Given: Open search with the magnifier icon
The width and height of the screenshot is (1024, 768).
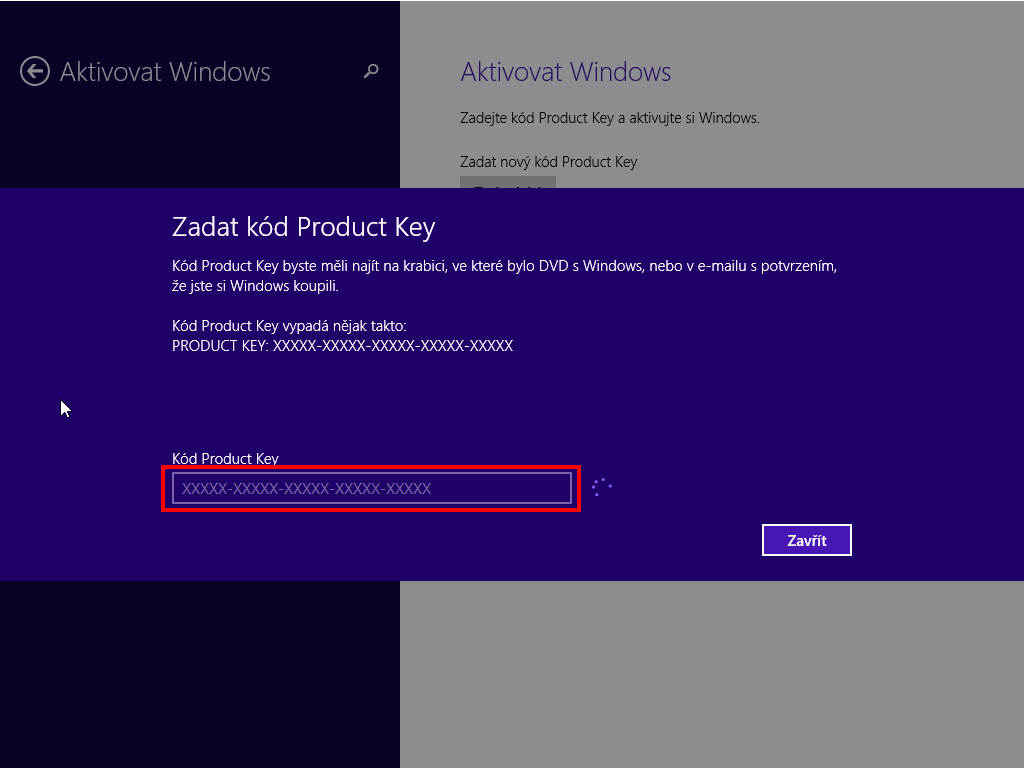Looking at the screenshot, I should click(x=371, y=71).
